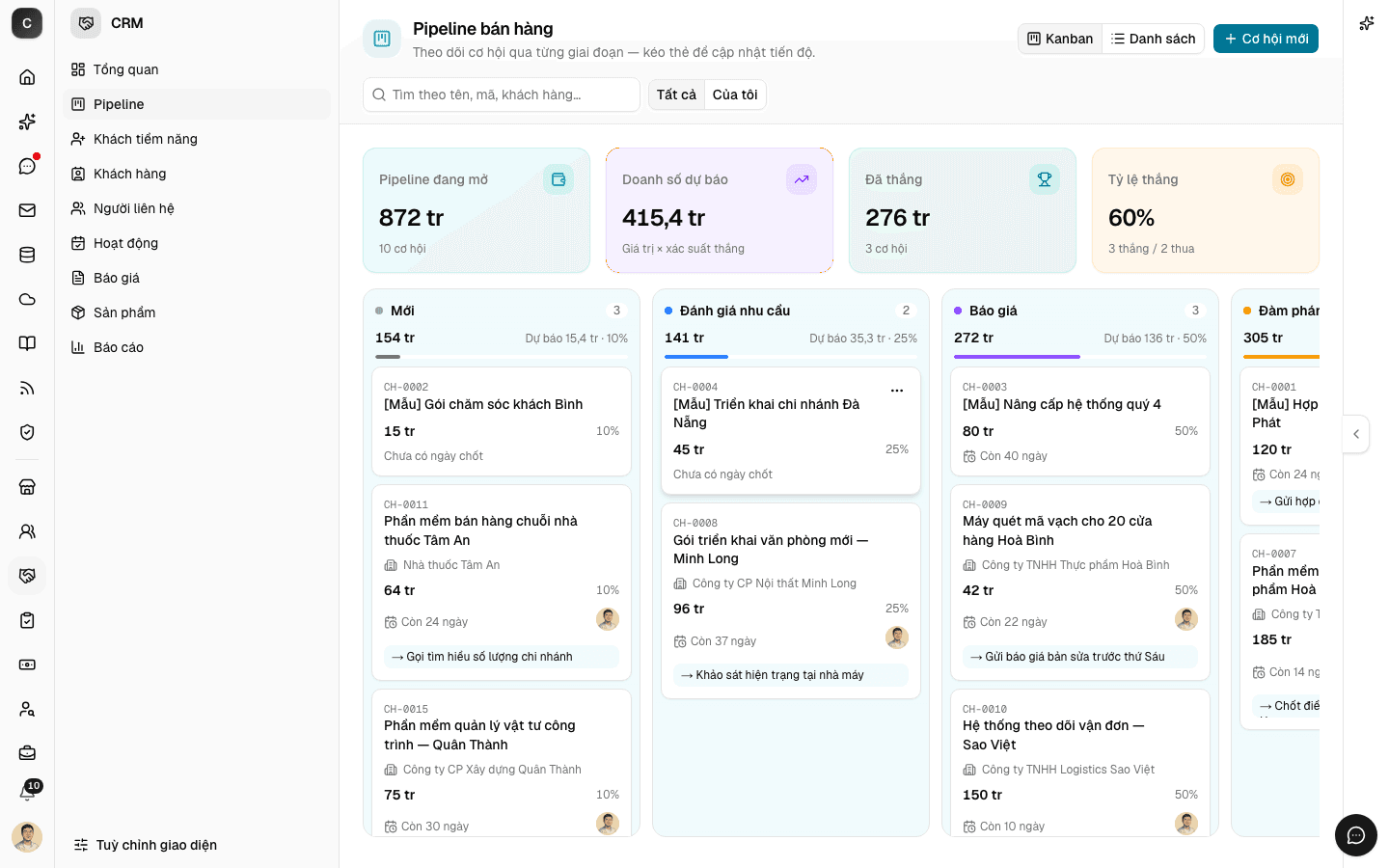Open Người liên hệ in the sidebar
1389x868 pixels.
[197, 208]
